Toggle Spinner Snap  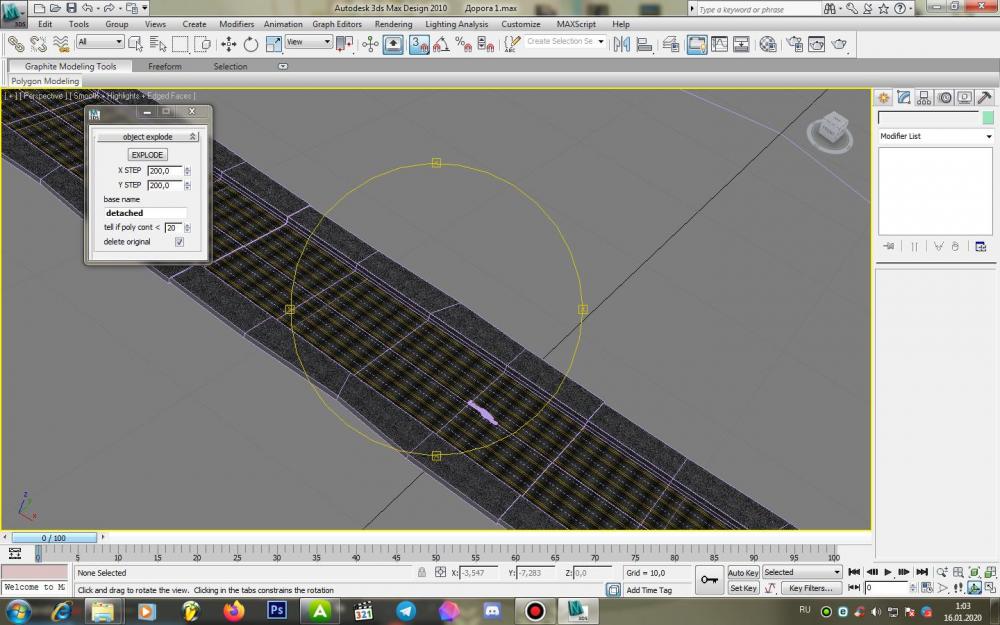click(486, 44)
